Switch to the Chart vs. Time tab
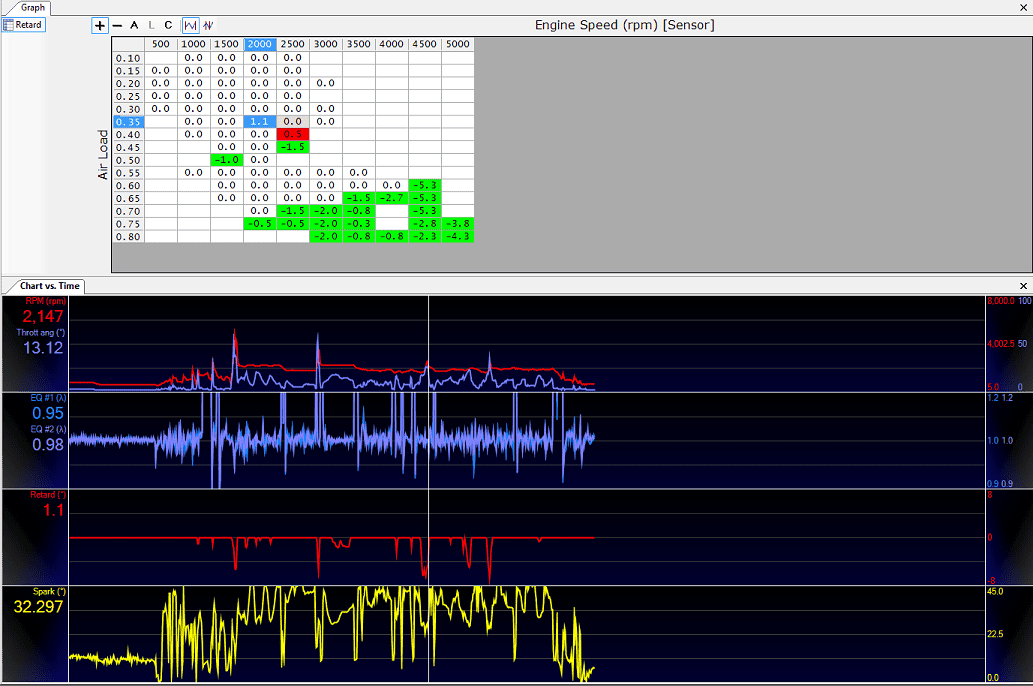The width and height of the screenshot is (1033, 686). click(x=49, y=286)
